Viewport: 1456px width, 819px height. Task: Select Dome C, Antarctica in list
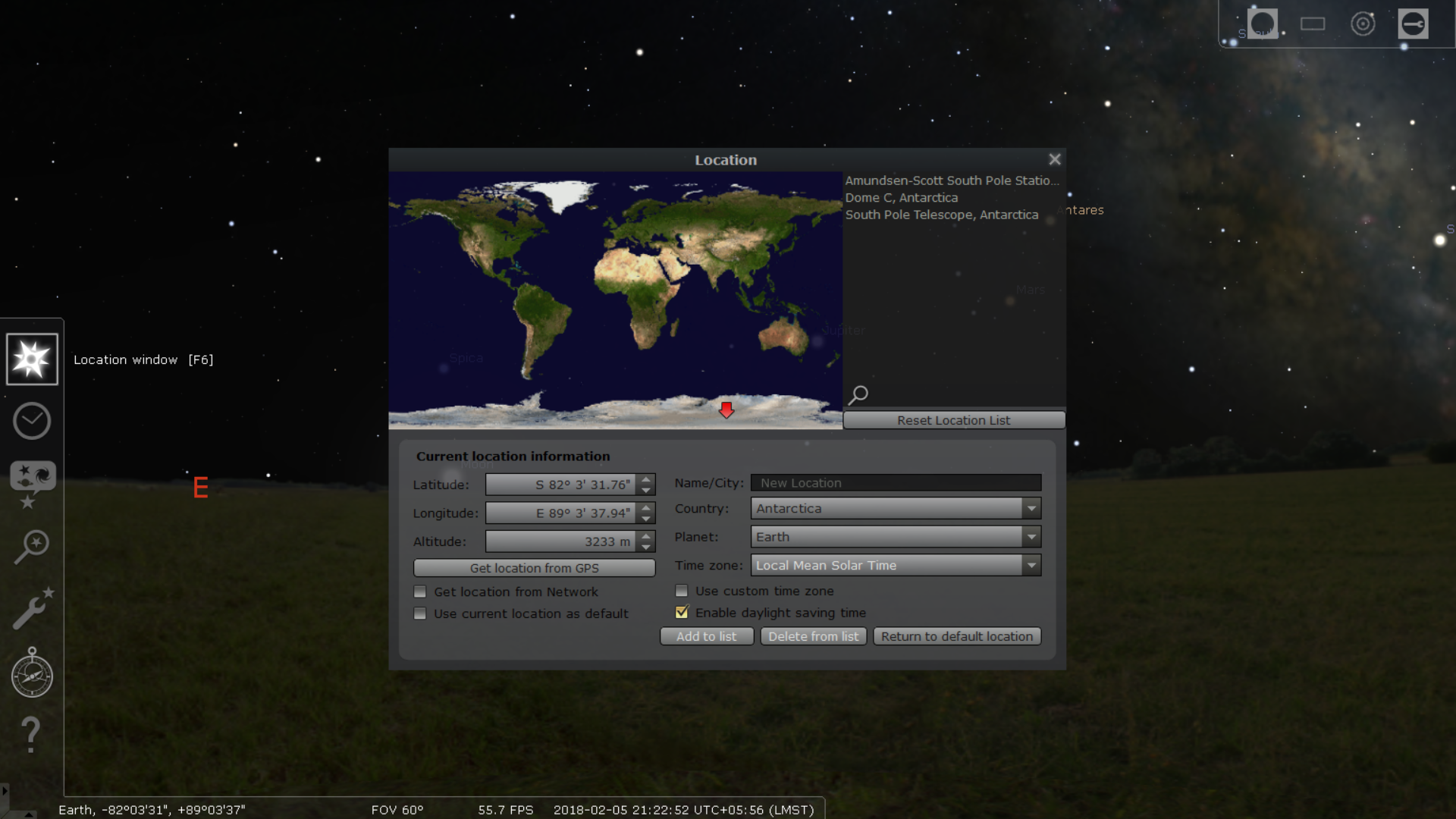[902, 198]
